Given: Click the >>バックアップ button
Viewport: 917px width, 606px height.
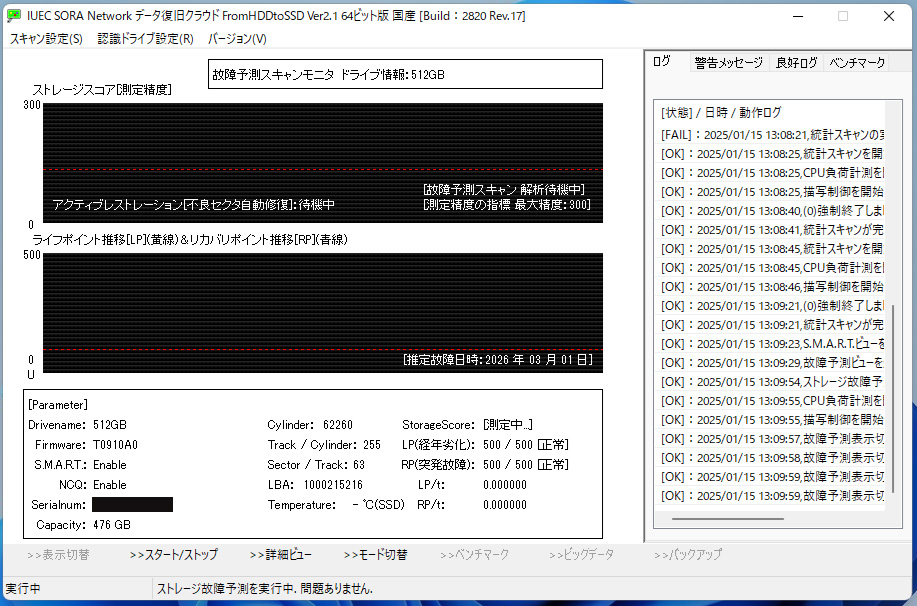Looking at the screenshot, I should coord(688,555).
